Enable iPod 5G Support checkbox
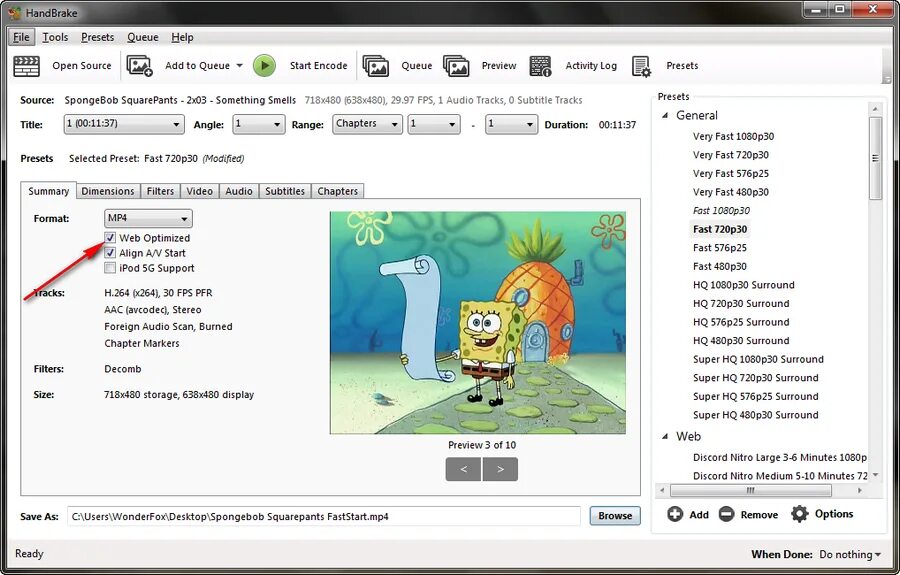900x575 pixels. pyautogui.click(x=110, y=268)
